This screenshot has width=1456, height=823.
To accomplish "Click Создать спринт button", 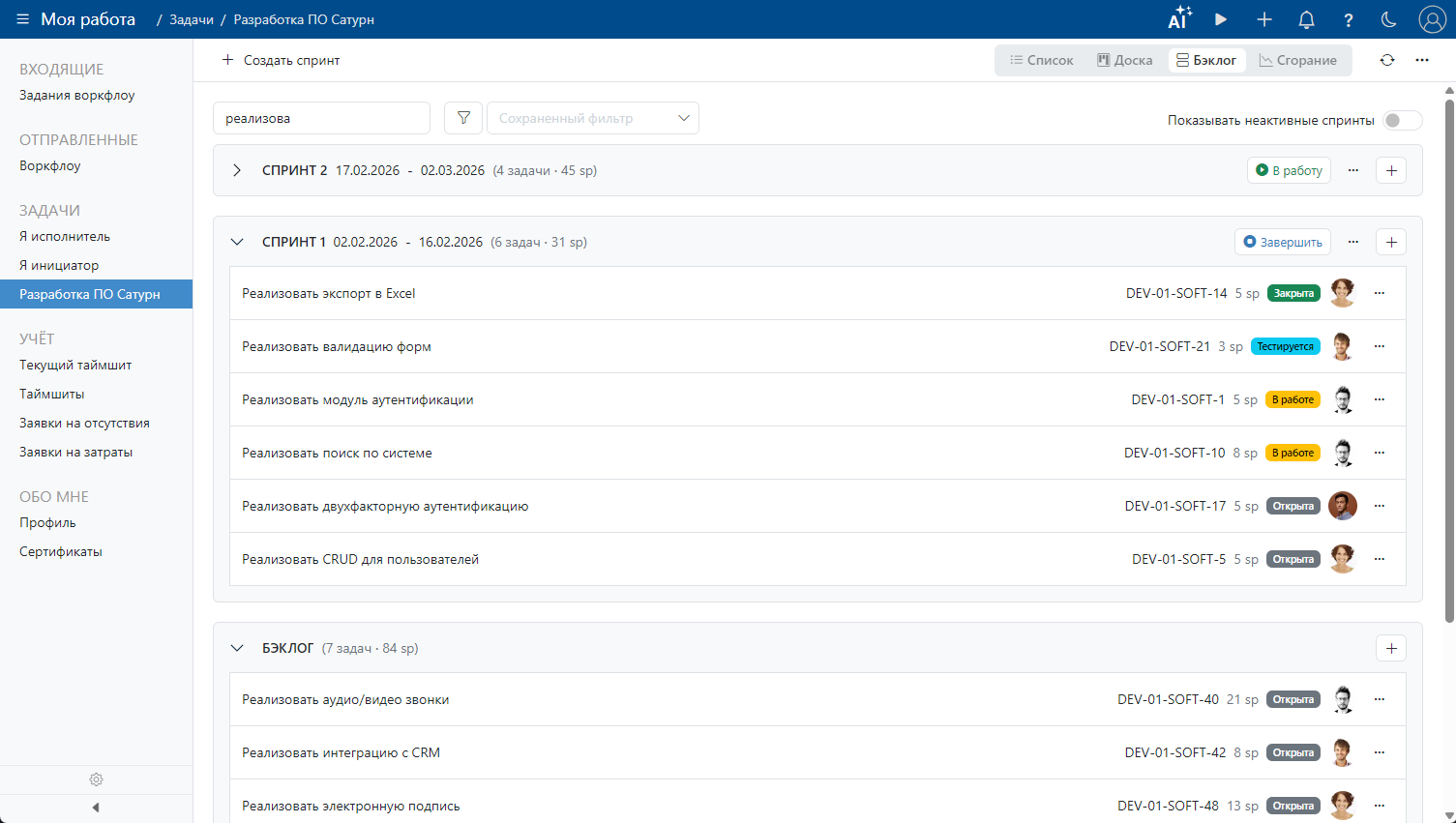I will (x=281, y=60).
